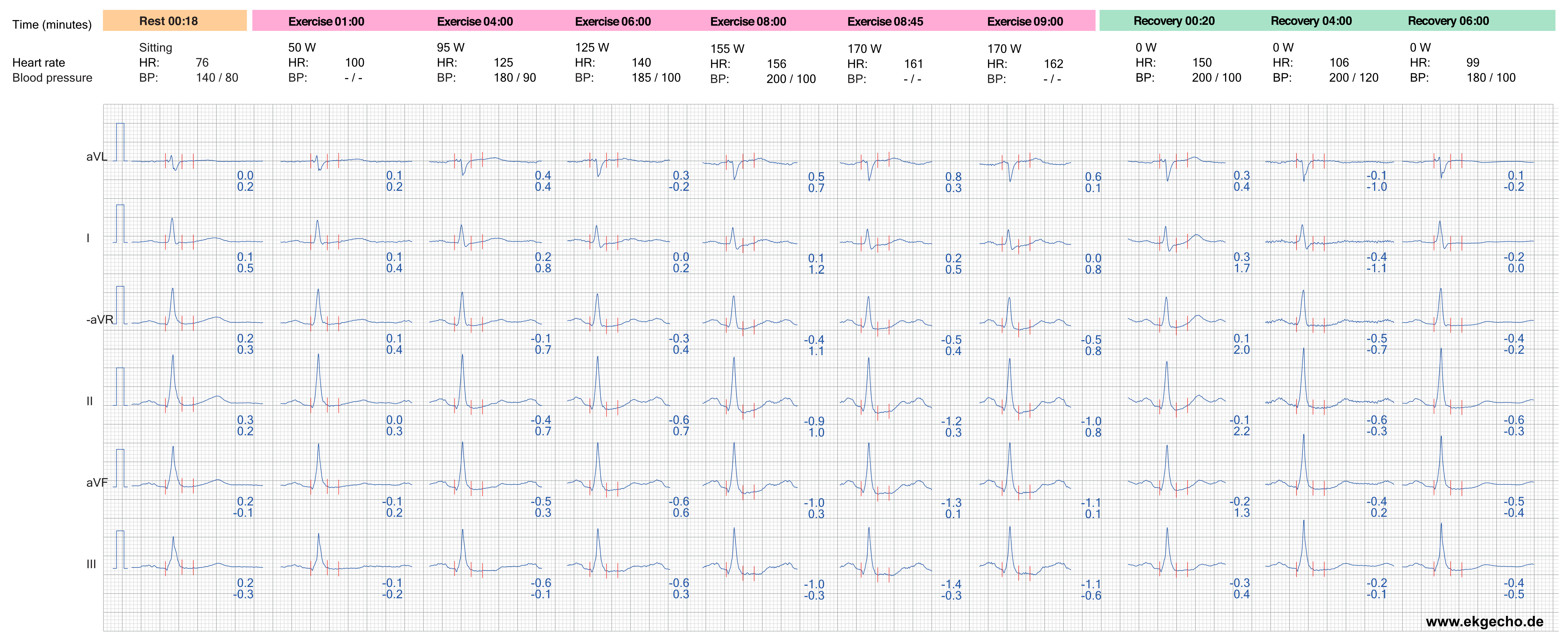The height and width of the screenshot is (643, 1568).
Task: Select the III lead label
Action: pos(91,564)
